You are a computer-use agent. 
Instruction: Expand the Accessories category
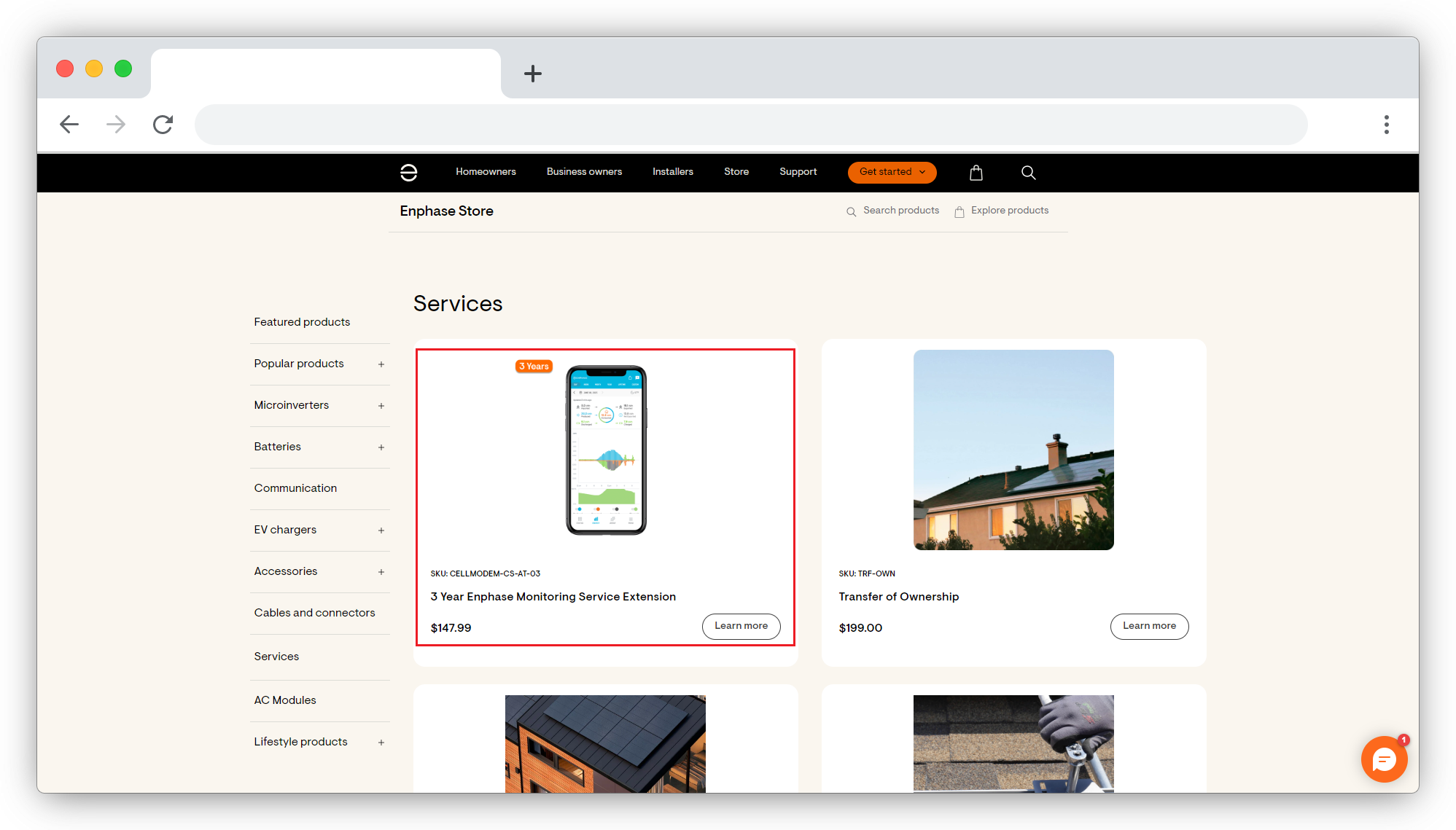(381, 572)
